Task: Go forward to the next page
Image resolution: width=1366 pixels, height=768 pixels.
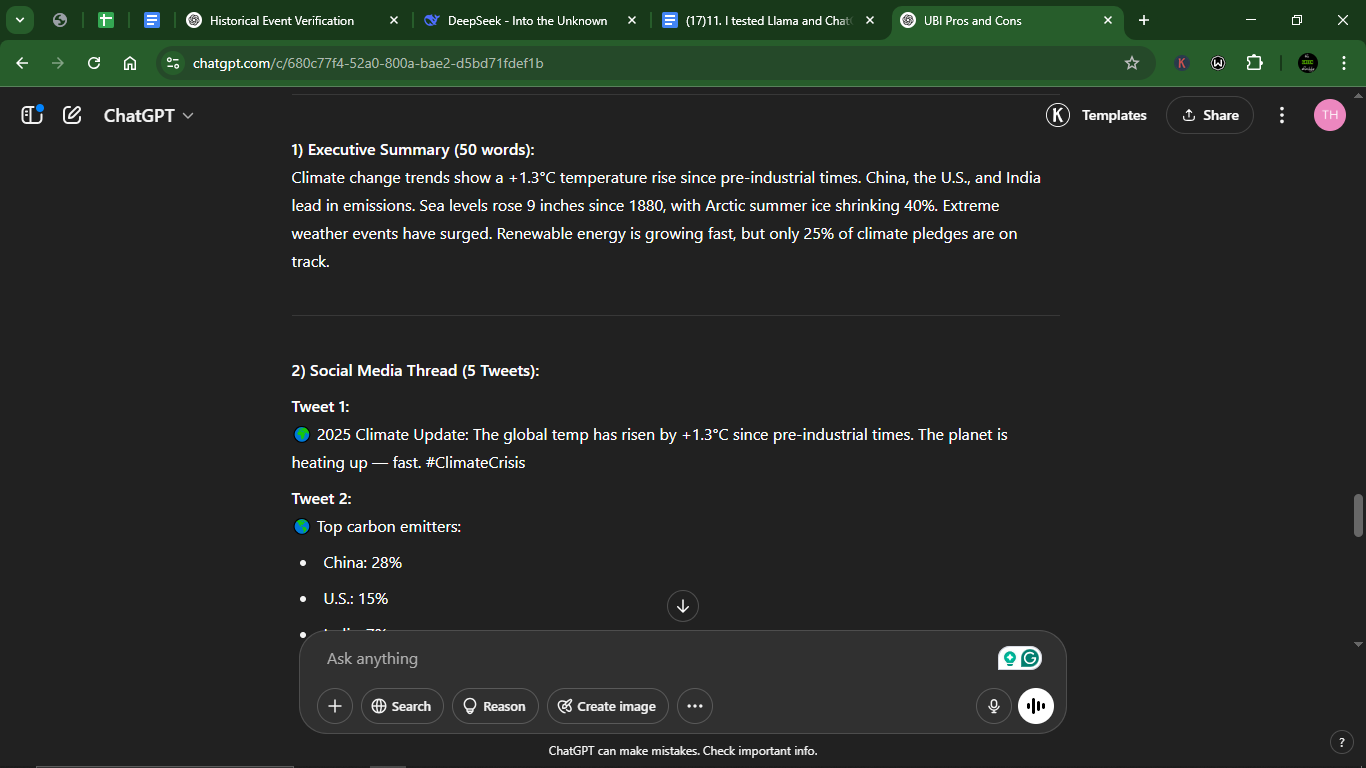Action: point(58,63)
